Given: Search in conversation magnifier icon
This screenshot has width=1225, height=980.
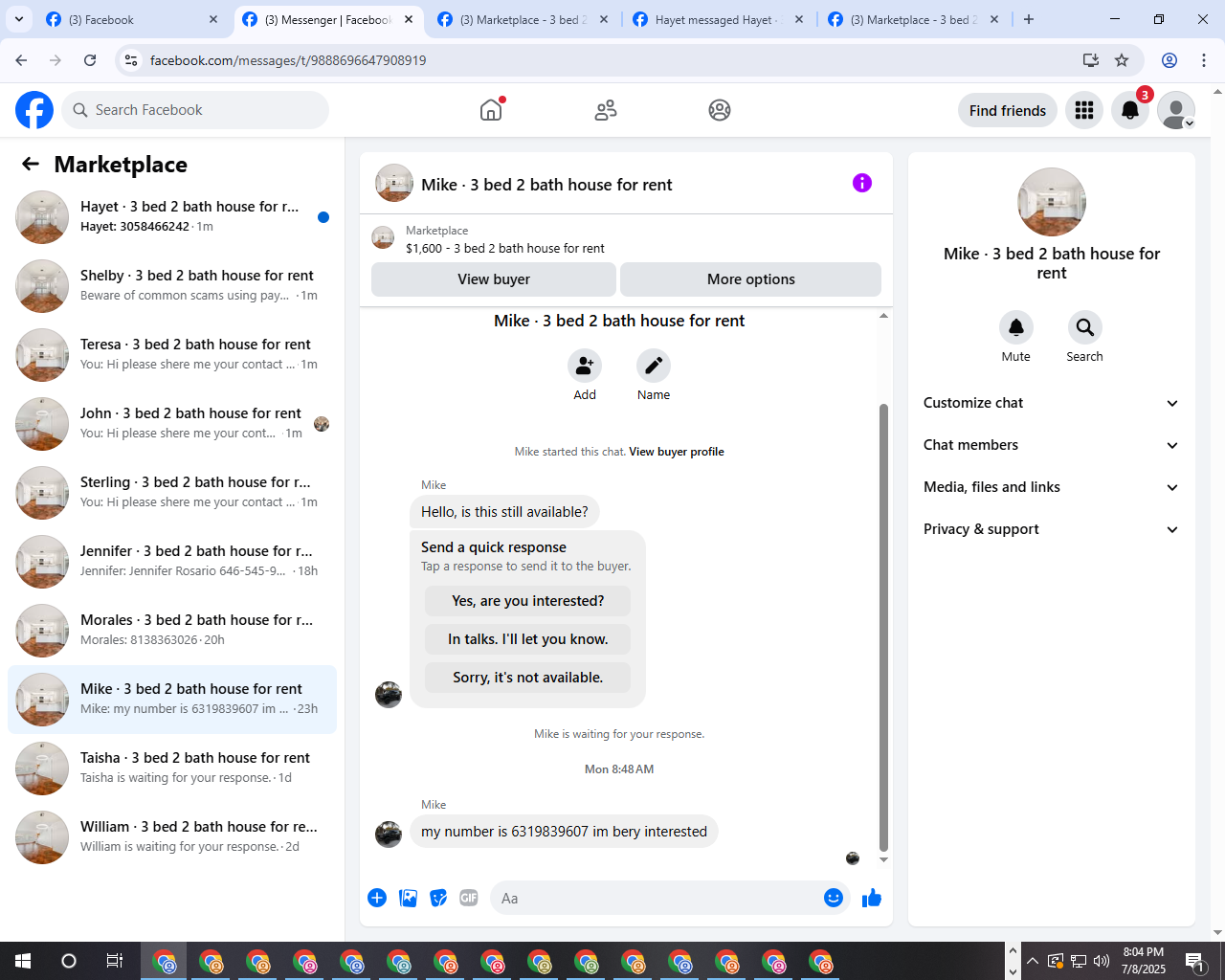Looking at the screenshot, I should [1085, 327].
